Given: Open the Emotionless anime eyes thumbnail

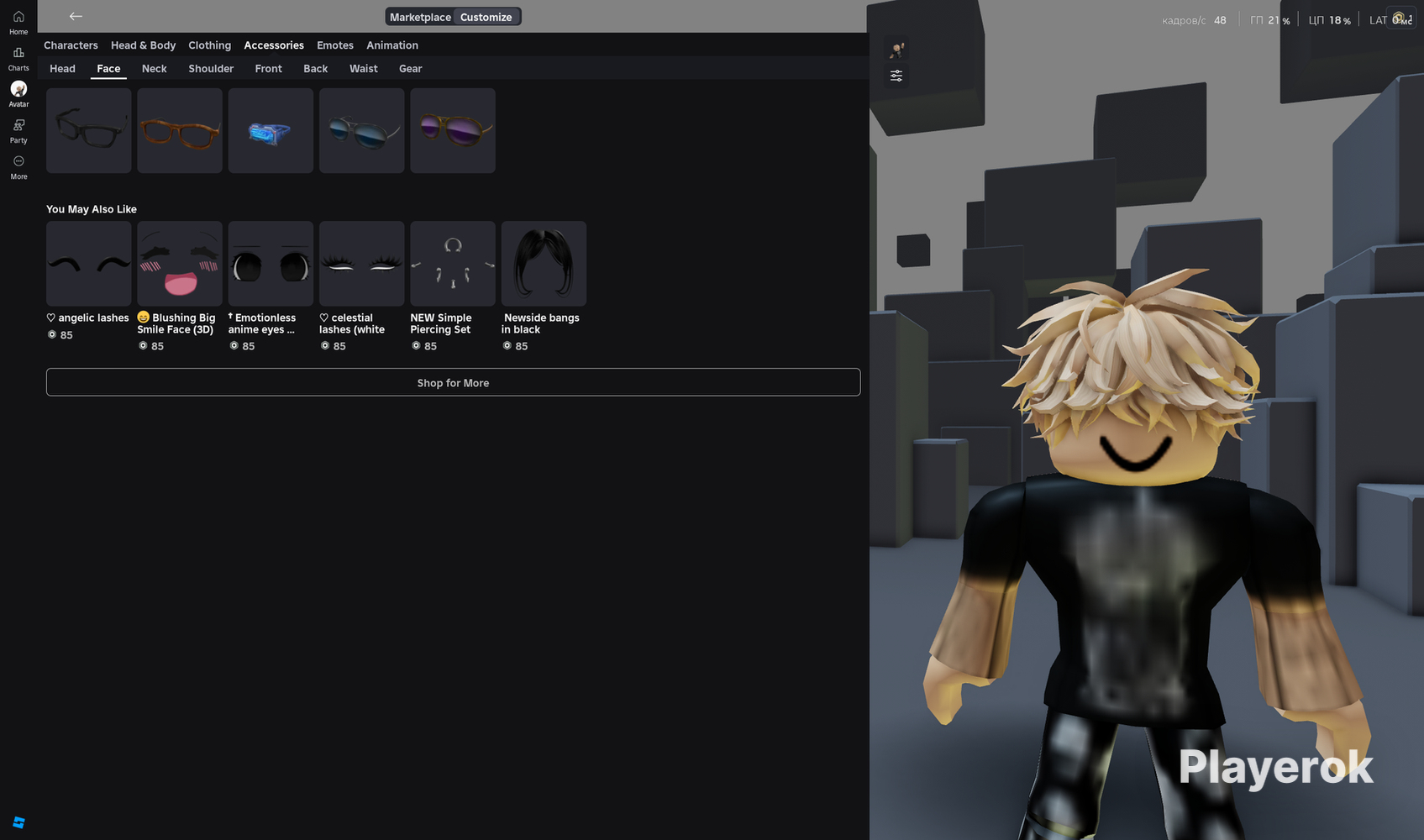Looking at the screenshot, I should click(271, 264).
